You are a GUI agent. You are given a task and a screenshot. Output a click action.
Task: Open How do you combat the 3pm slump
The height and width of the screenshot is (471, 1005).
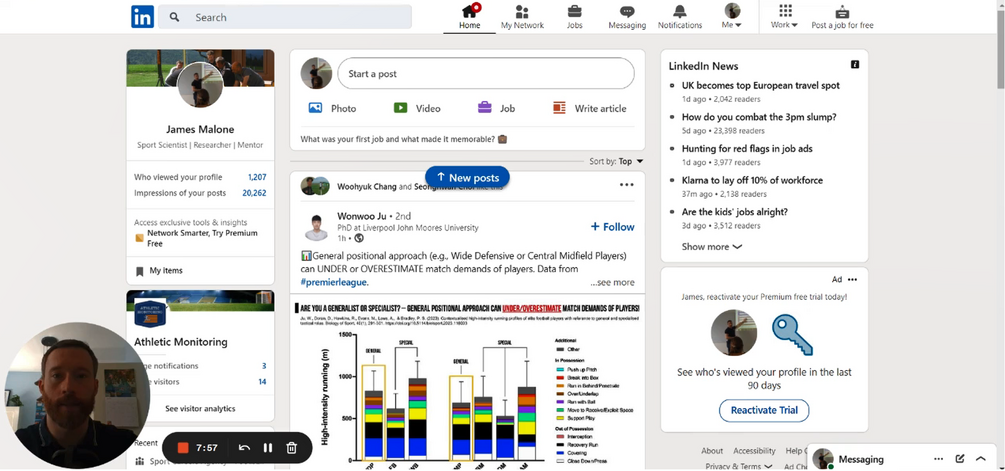click(x=759, y=117)
